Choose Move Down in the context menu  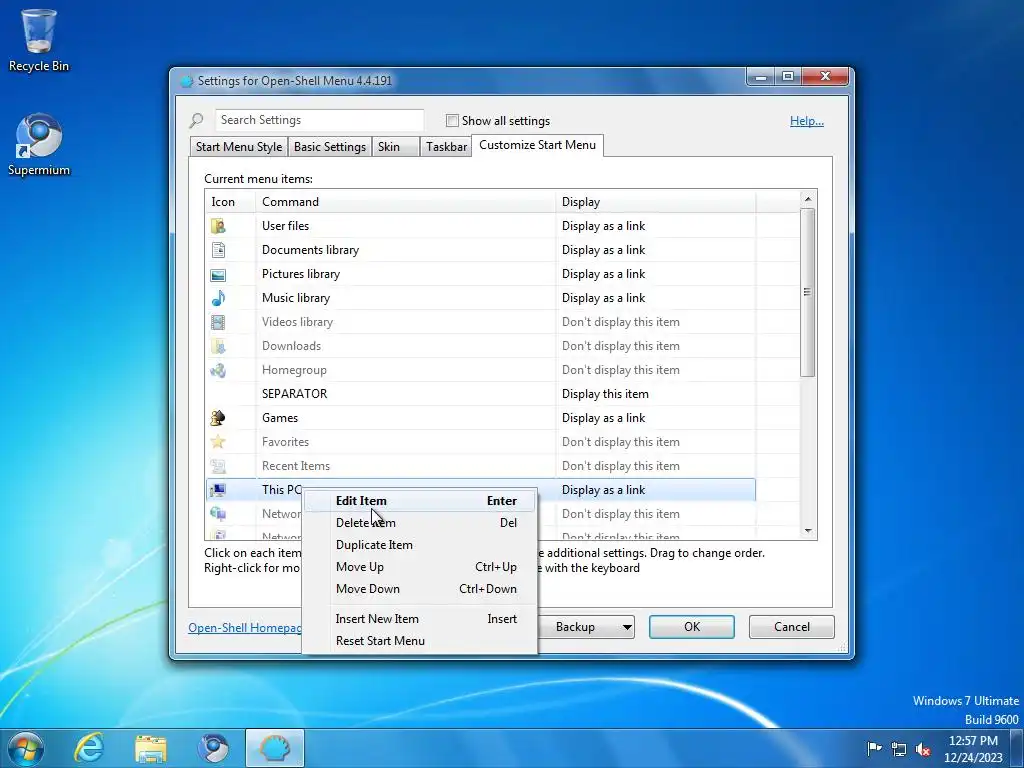point(420,589)
